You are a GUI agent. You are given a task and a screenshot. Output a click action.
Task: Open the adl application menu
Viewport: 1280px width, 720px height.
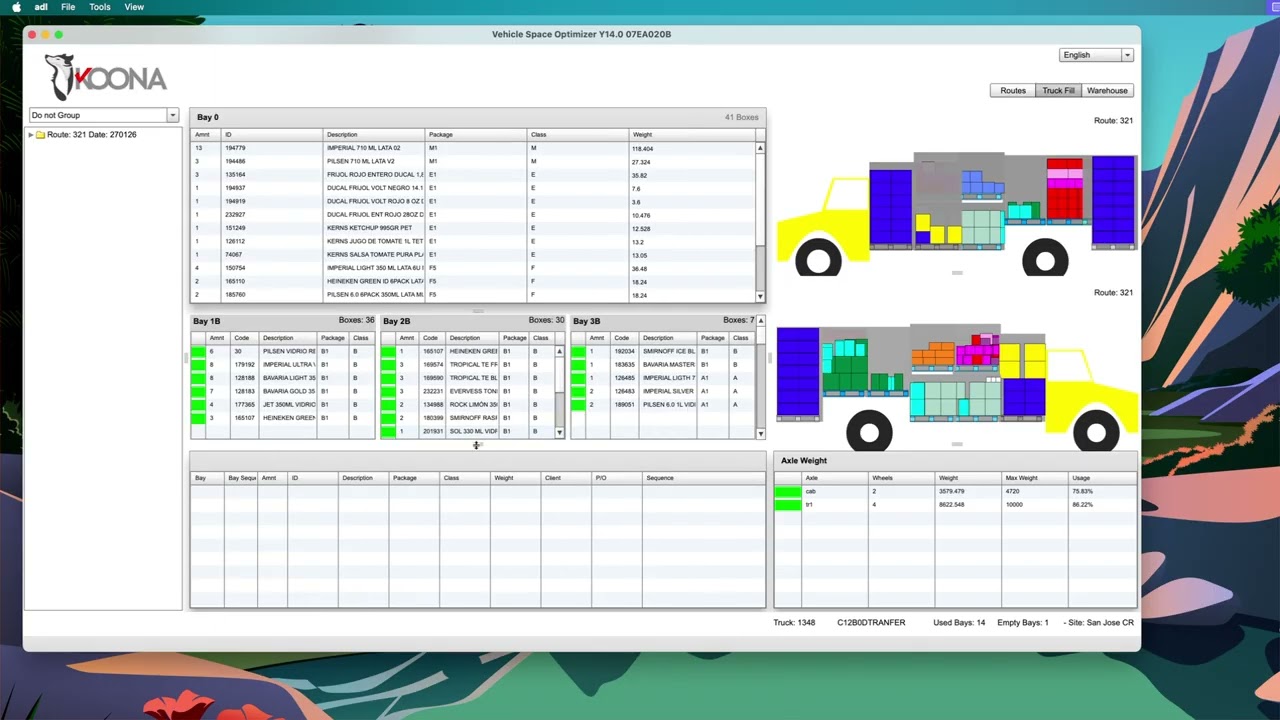[41, 7]
